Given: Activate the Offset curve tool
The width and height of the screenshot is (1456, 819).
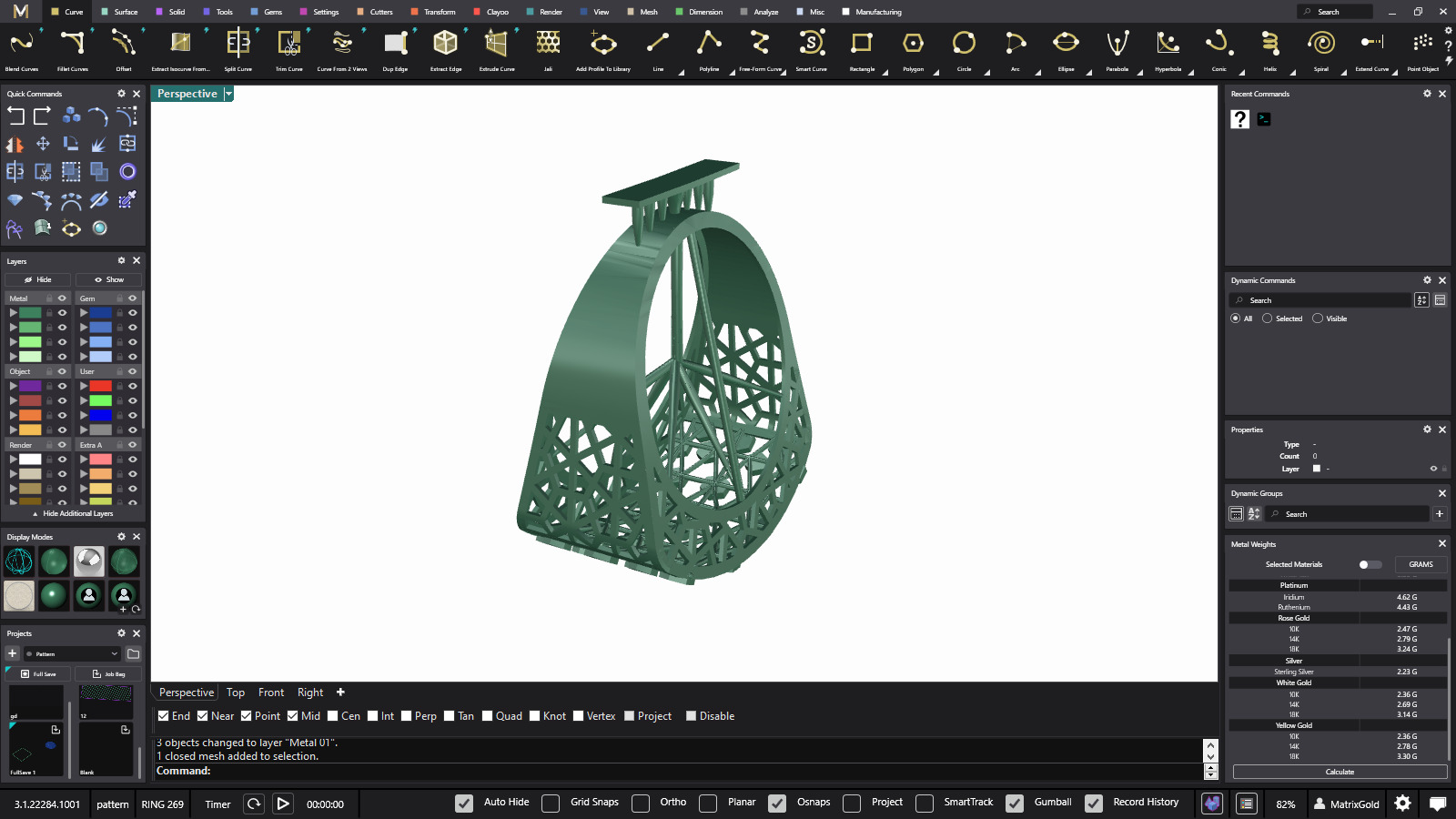Looking at the screenshot, I should point(124,49).
